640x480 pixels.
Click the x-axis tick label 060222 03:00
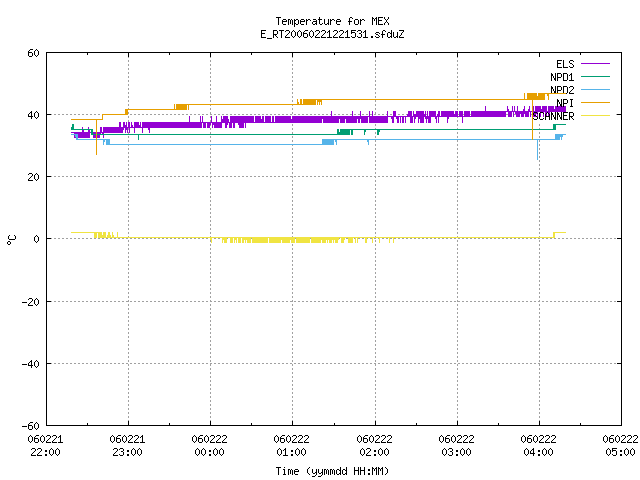[x=456, y=446]
